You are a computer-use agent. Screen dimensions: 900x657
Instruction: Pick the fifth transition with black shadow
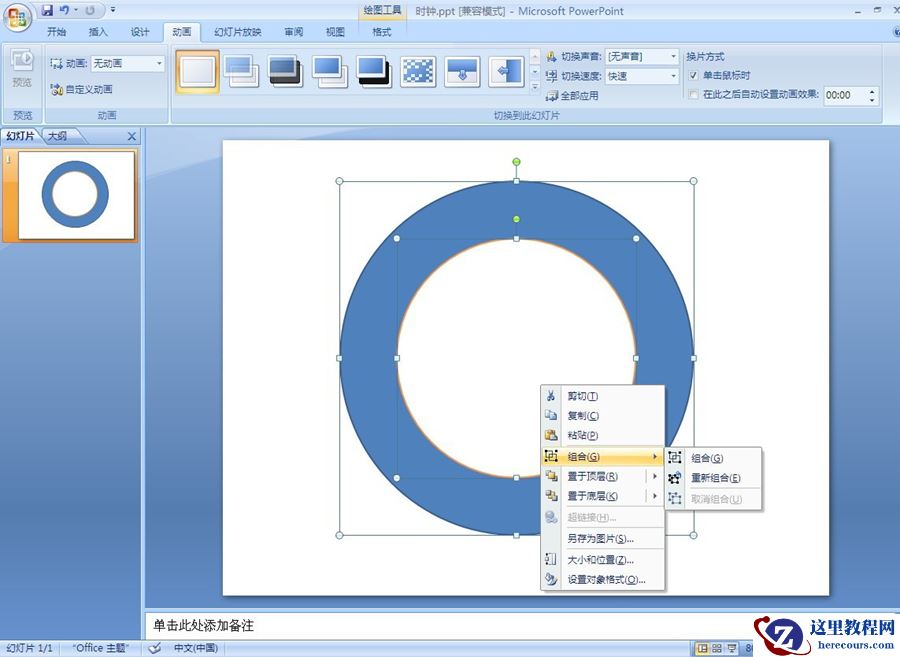pyautogui.click(x=374, y=72)
